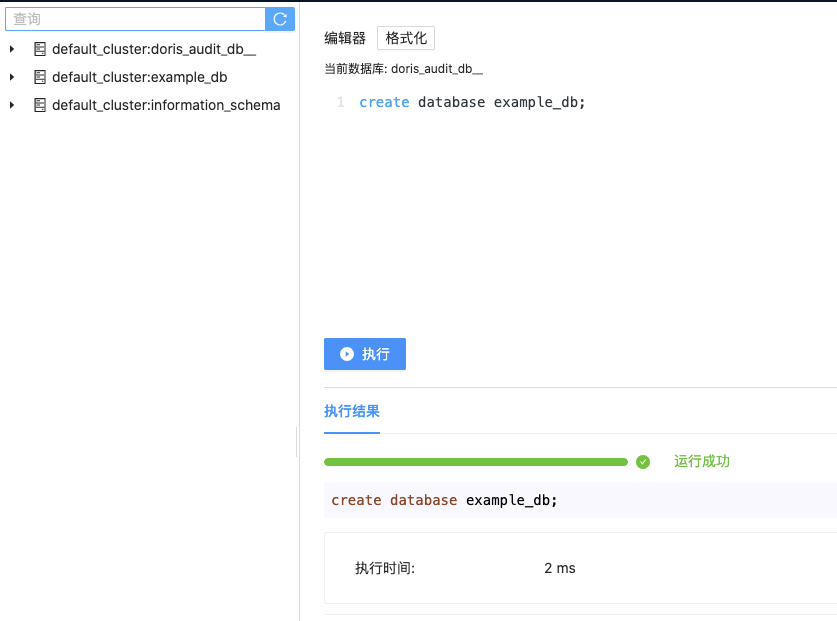Click line number 1 in the editor gutter
This screenshot has height=621, width=837.
click(341, 102)
